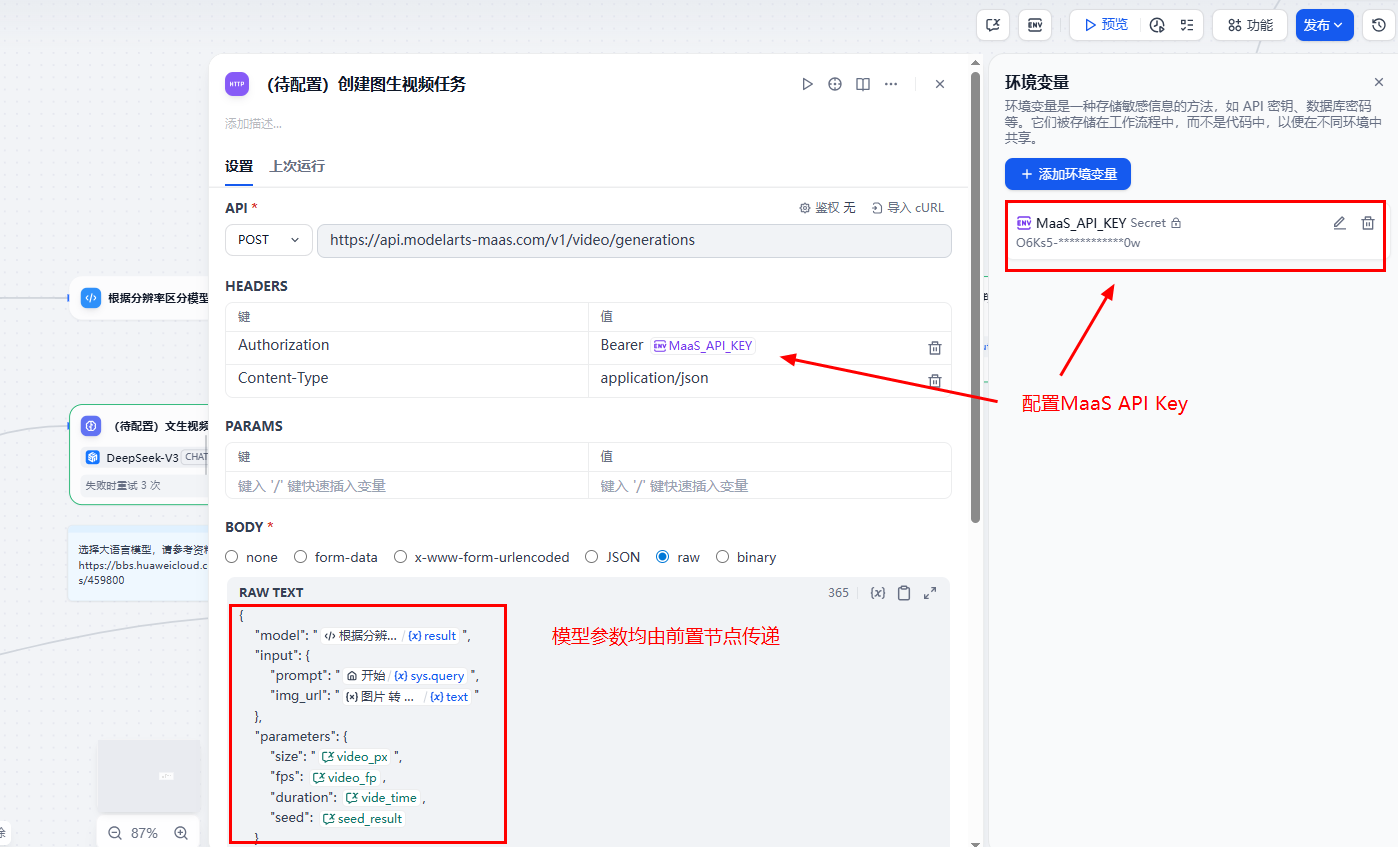Screen dimensions: 1398x847
Task: Open the POST method dropdown
Action: click(268, 240)
